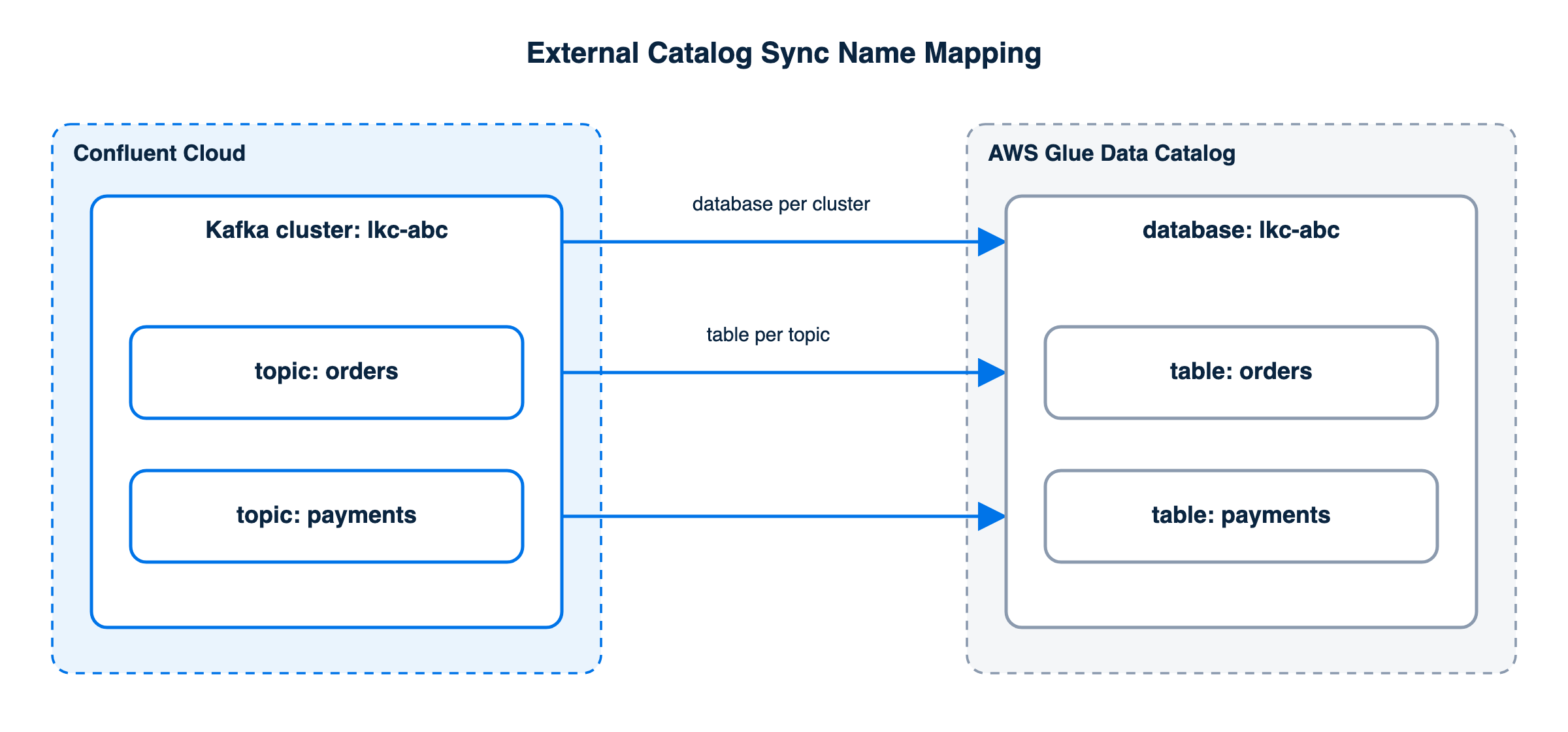Click the table per topic arrow label
The width and height of the screenshot is (1568, 732).
768,335
